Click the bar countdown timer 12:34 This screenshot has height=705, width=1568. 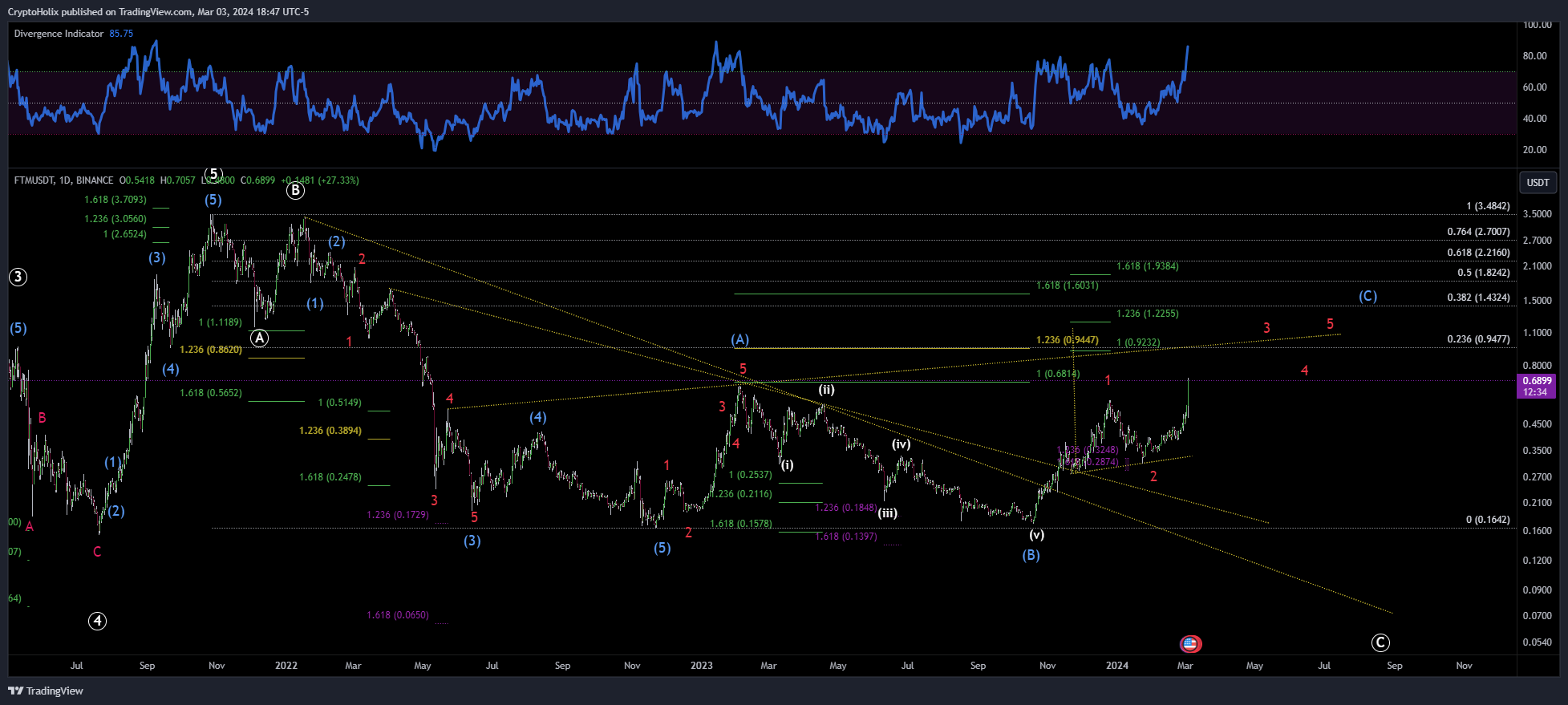click(x=1535, y=392)
